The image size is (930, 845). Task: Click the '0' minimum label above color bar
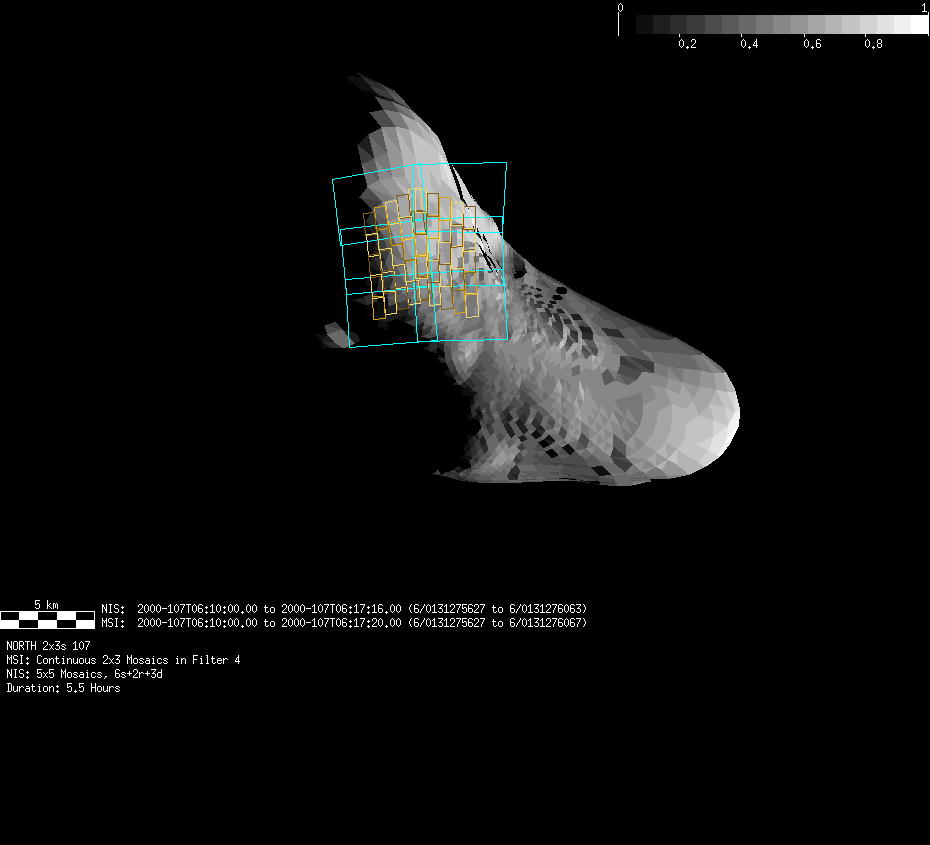[x=620, y=8]
